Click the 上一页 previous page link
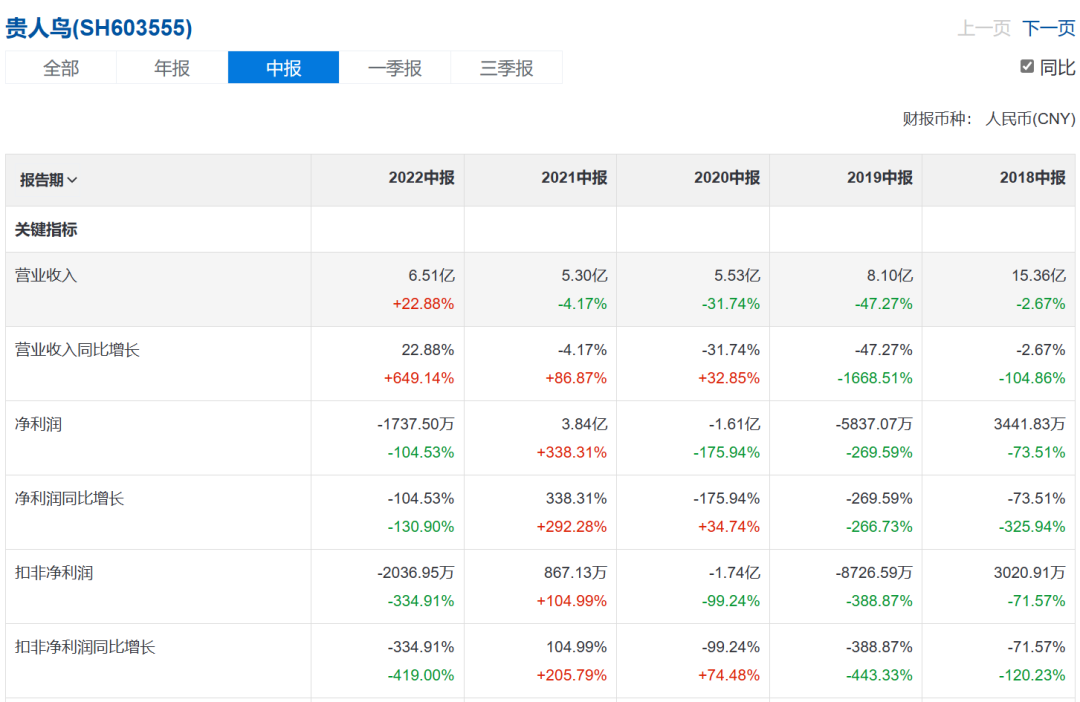1080x702 pixels. (984, 28)
